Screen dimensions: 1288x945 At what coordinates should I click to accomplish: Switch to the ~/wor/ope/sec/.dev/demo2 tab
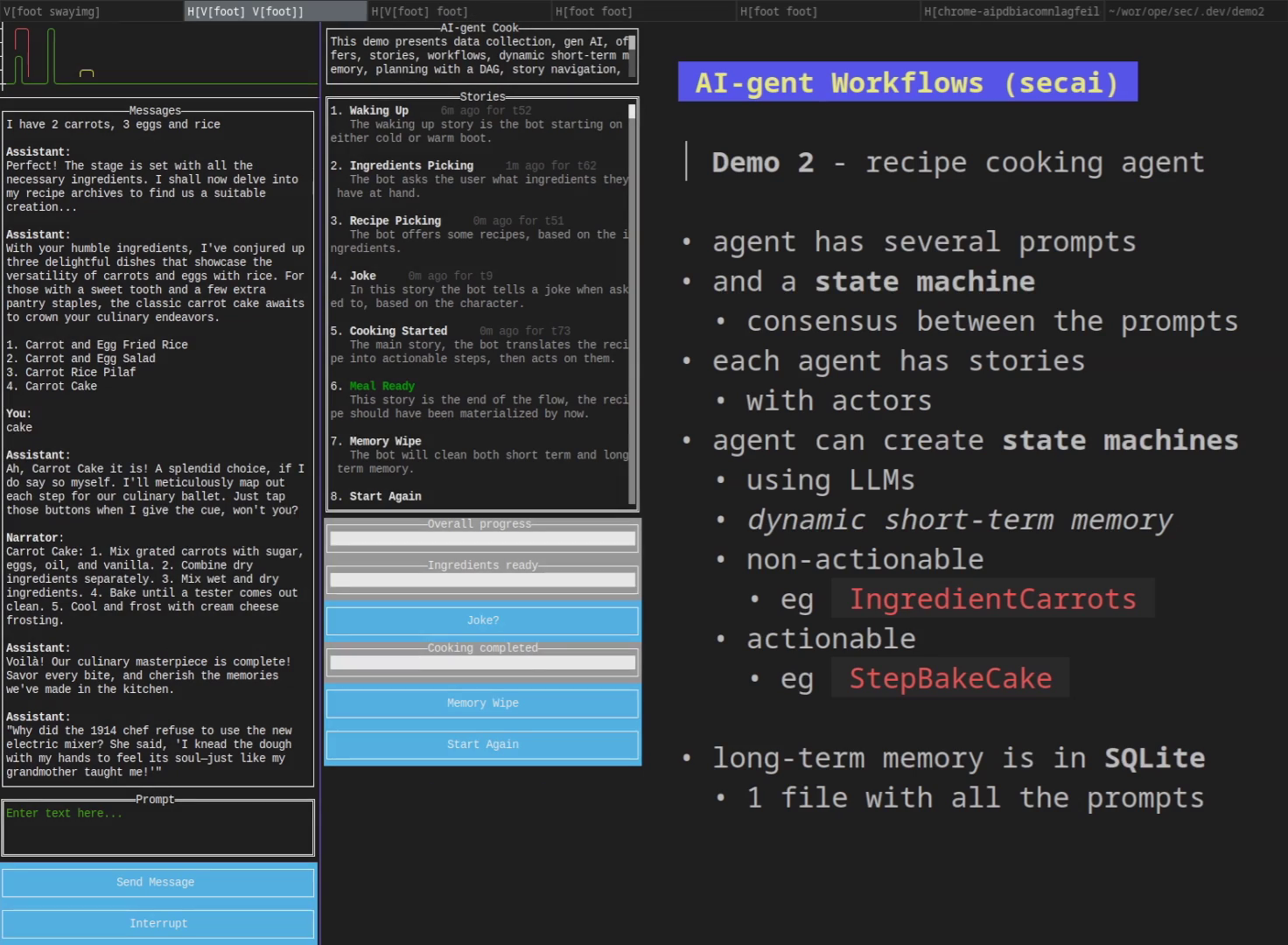(x=1196, y=11)
